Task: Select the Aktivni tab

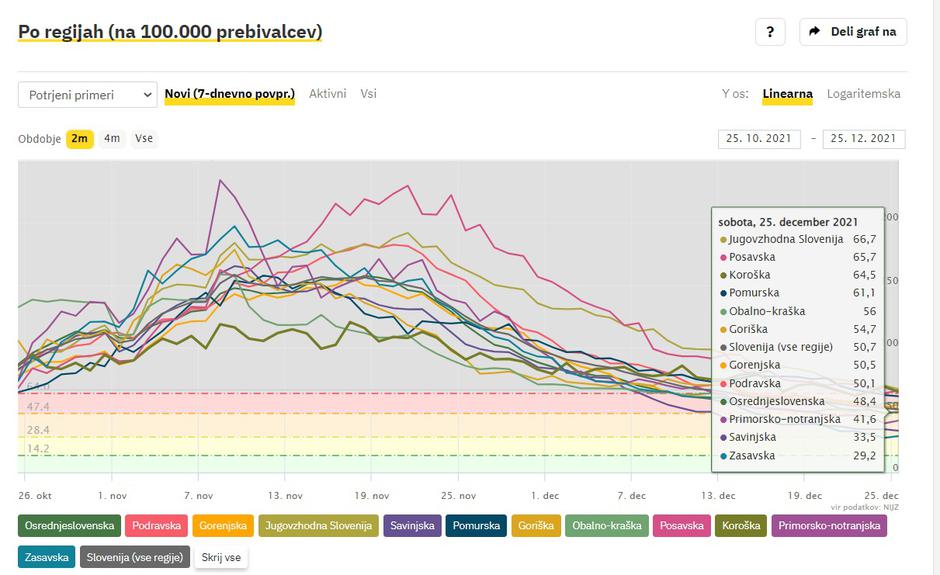Action: [327, 94]
